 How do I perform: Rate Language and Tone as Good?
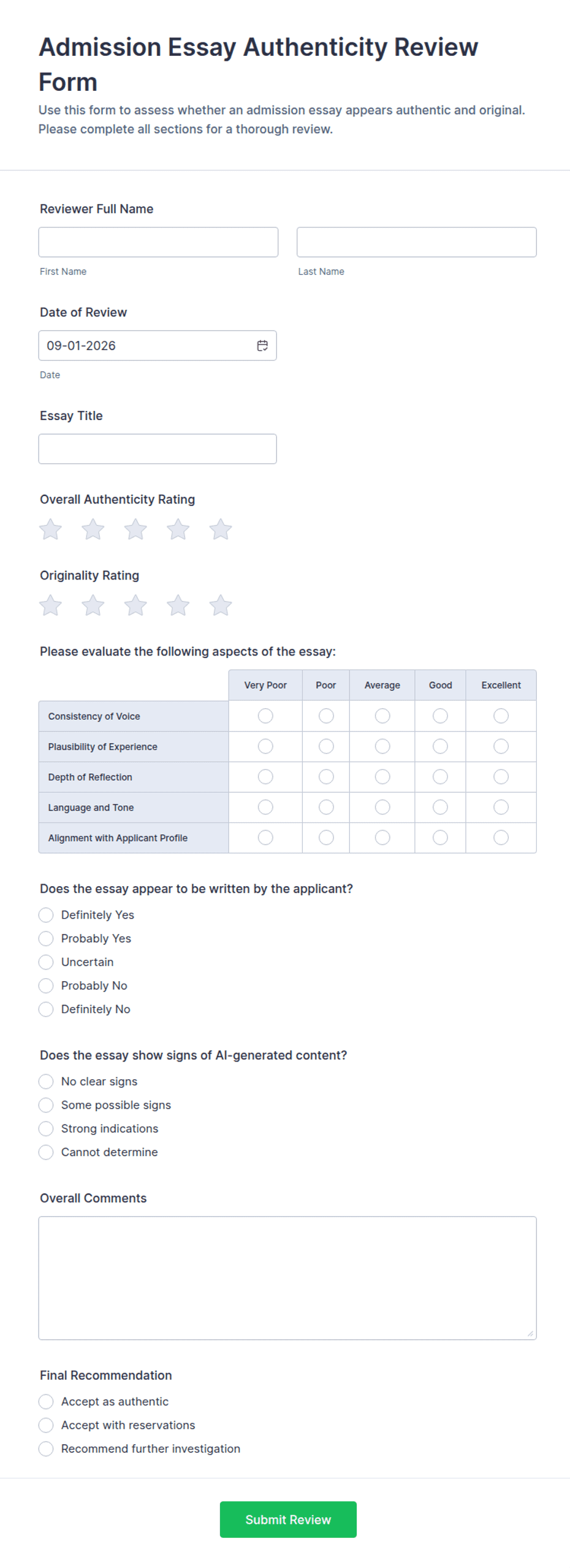pyautogui.click(x=440, y=807)
